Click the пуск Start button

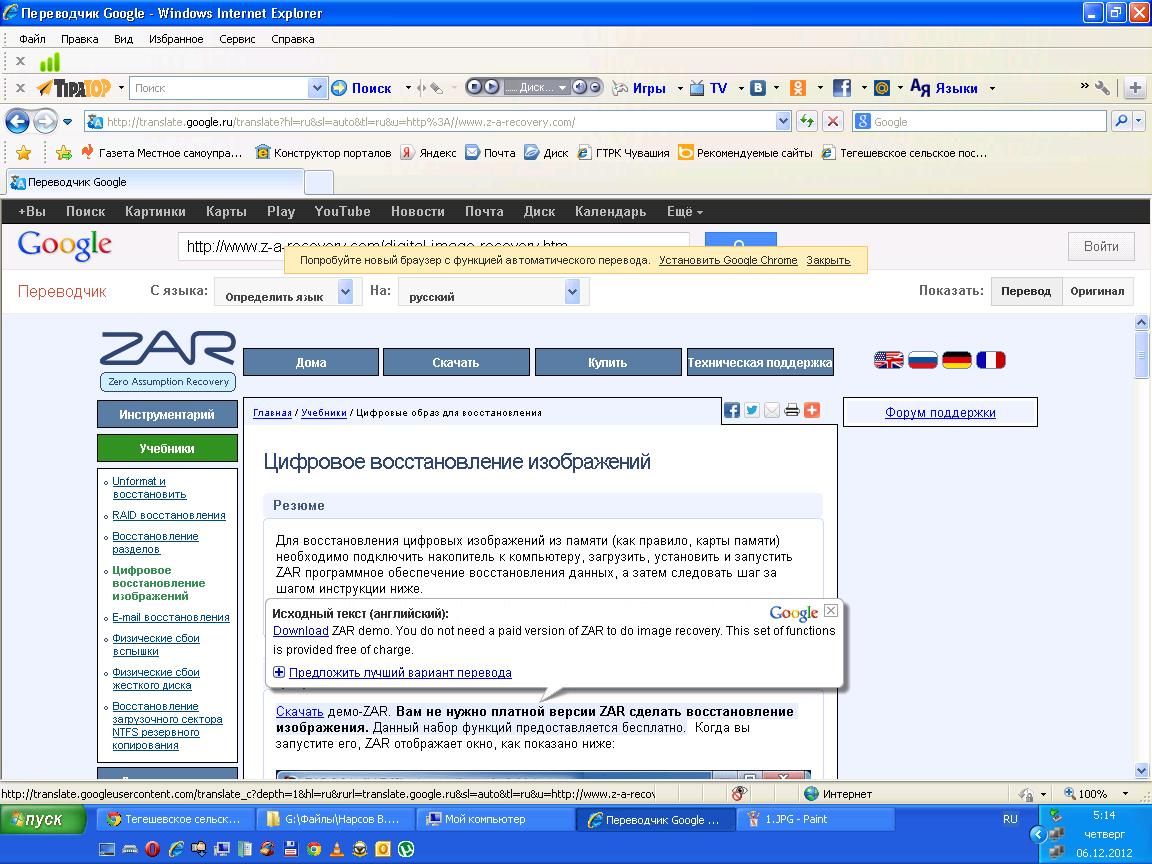tap(43, 819)
